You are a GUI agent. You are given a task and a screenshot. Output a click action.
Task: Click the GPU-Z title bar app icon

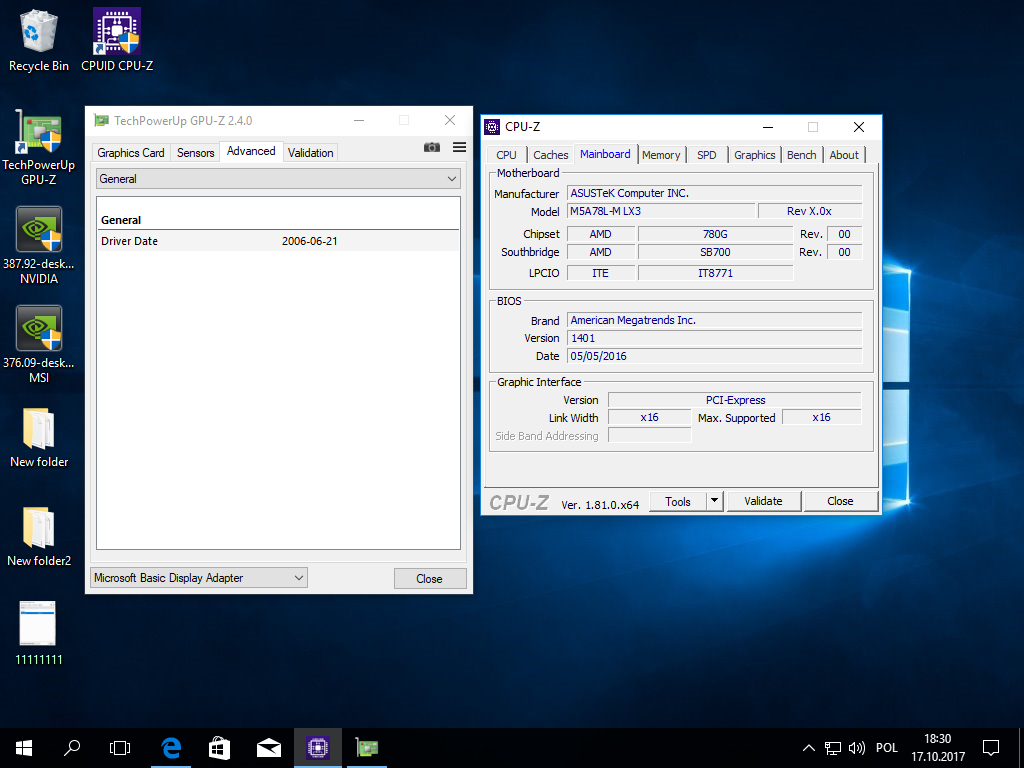tap(101, 120)
